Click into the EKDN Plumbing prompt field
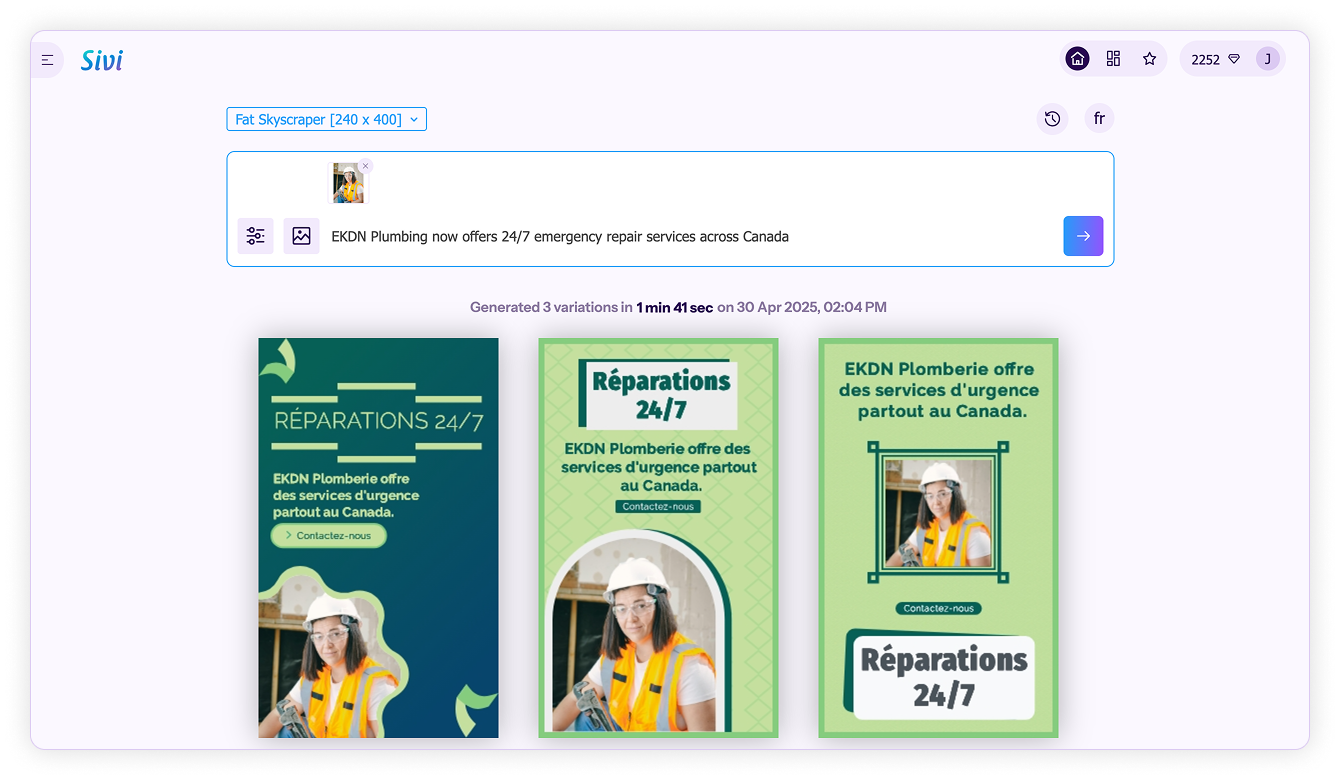 click(x=690, y=237)
